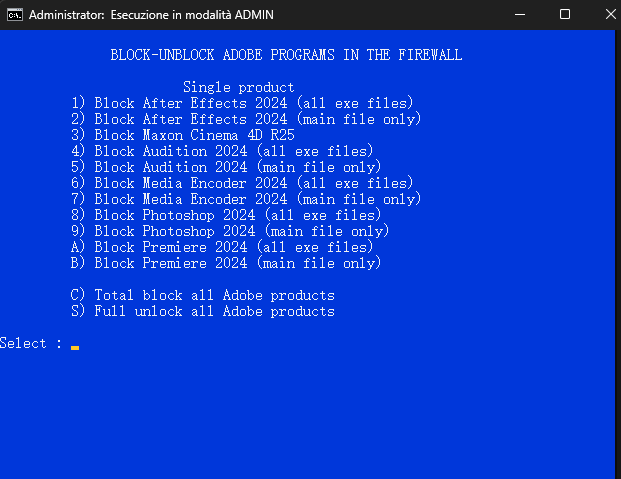The image size is (621, 479).
Task: Click option 7 Block Media Encoder main file only
Action: tap(246, 199)
